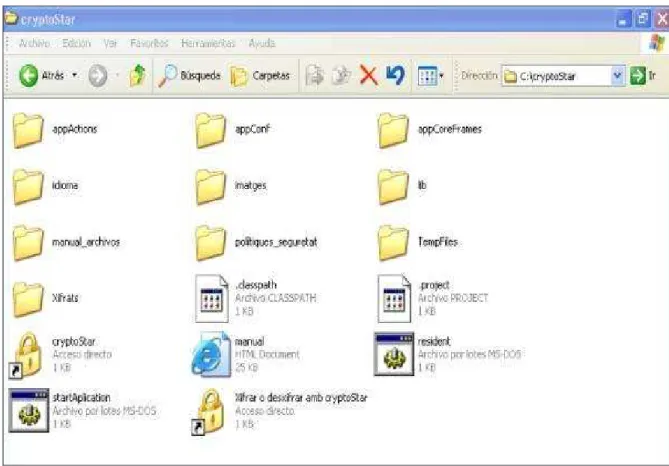Click the appCoreFrames folder name

450,129
